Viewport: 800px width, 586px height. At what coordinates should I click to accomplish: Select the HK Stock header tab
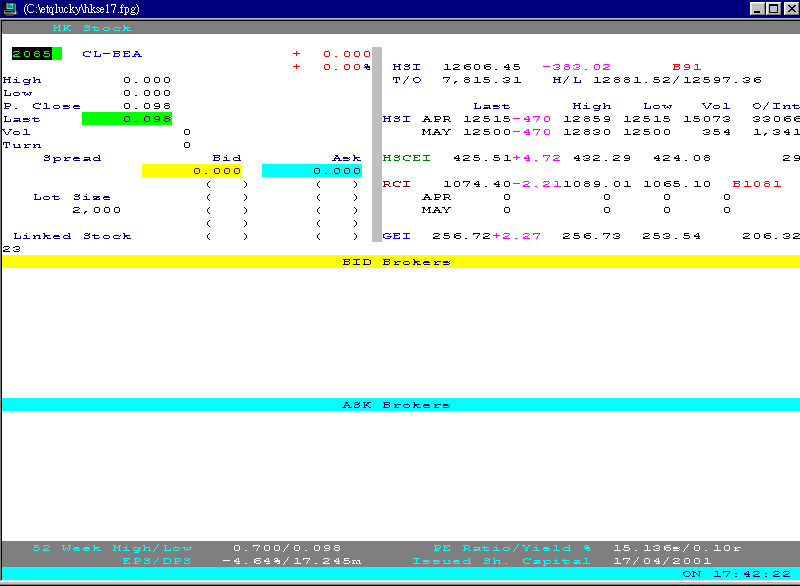(91, 28)
